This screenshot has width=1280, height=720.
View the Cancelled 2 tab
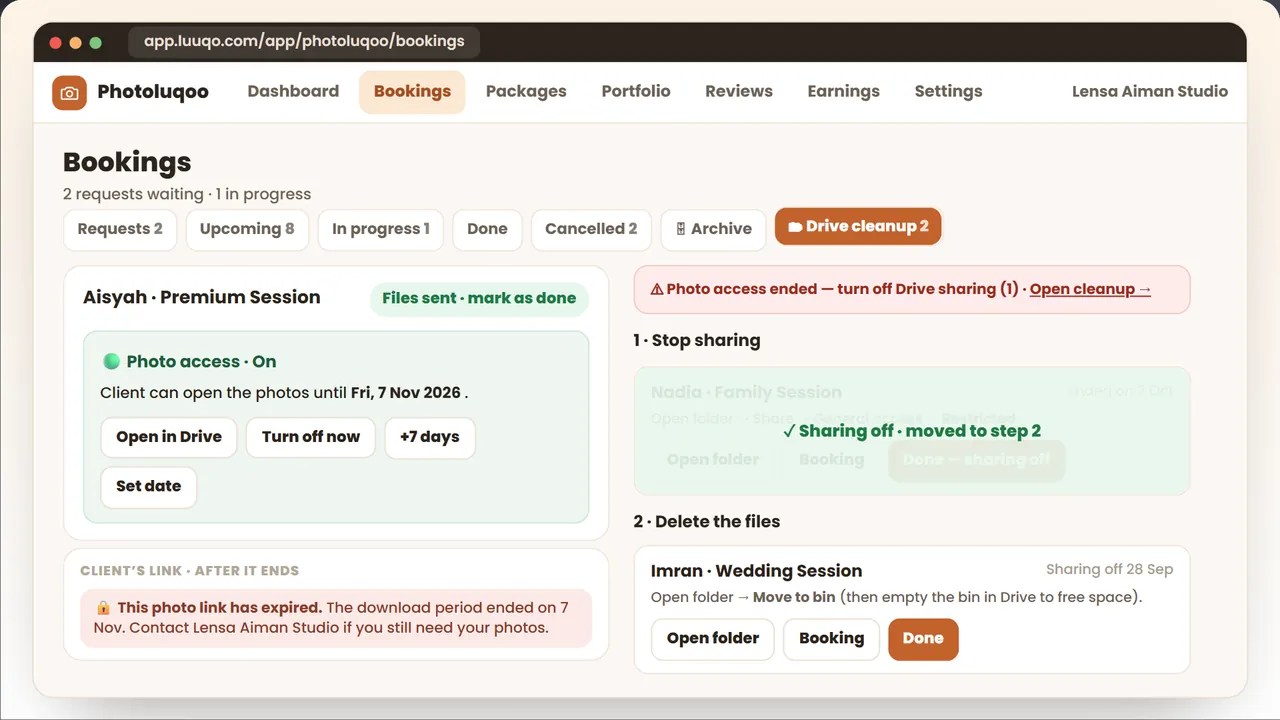point(591,229)
